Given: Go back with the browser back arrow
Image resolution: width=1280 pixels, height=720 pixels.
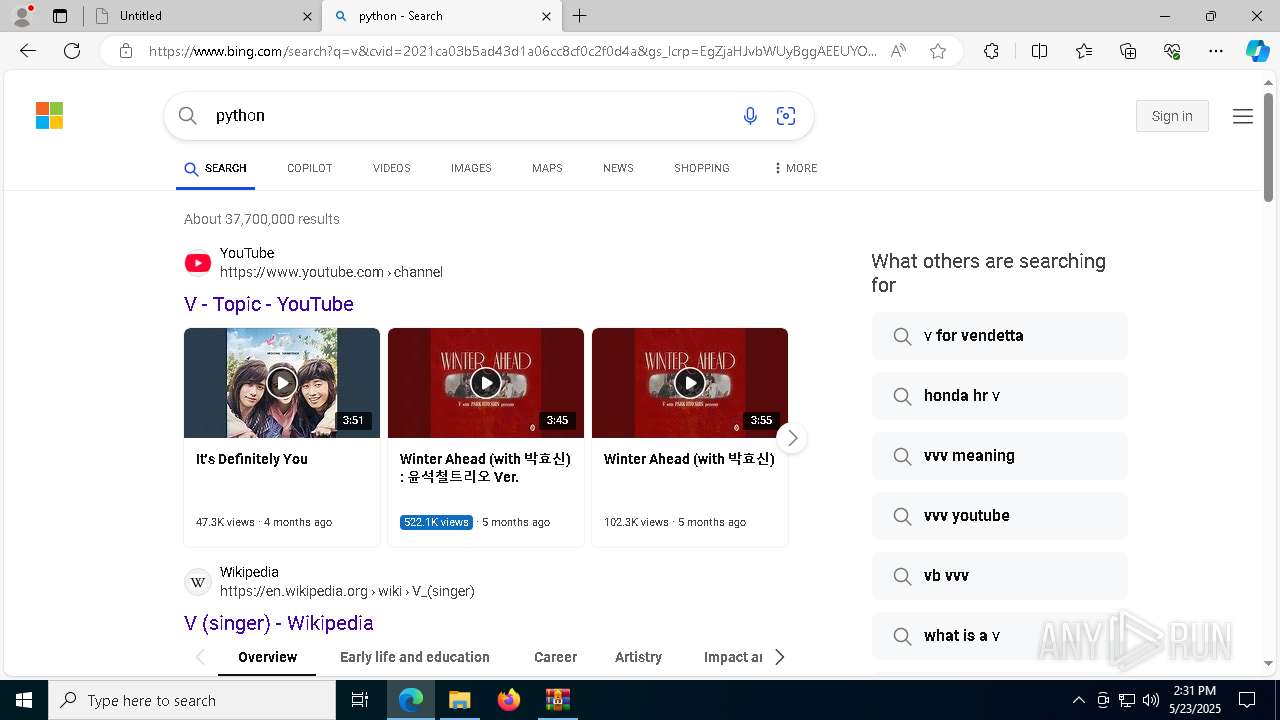Looking at the screenshot, I should [28, 51].
